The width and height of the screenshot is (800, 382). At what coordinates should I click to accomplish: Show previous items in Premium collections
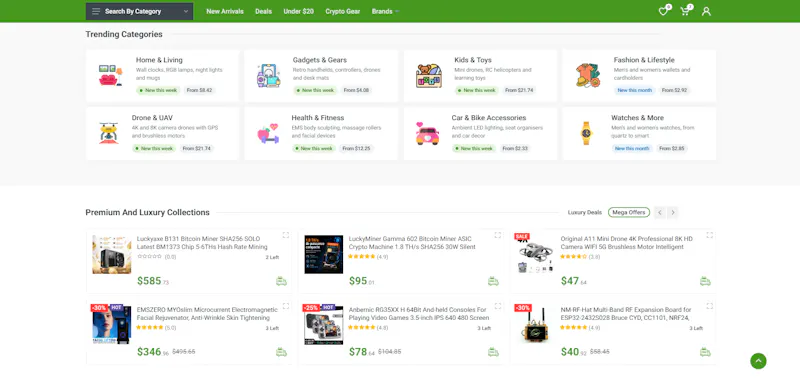[660, 213]
